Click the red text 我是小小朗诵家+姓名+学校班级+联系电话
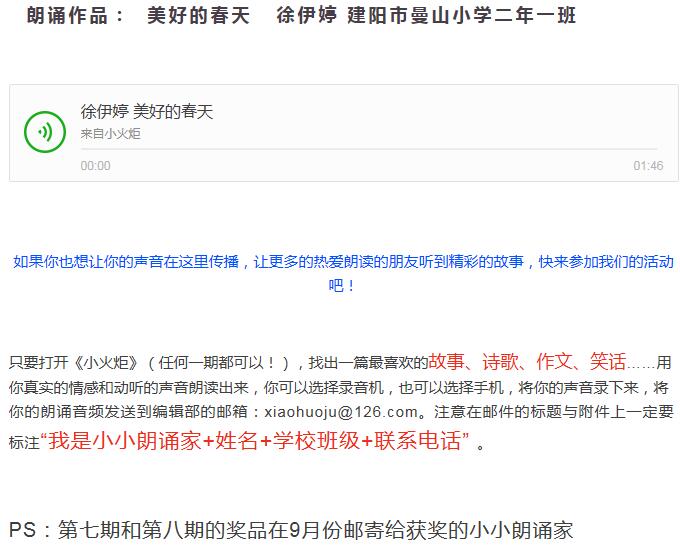 (255, 441)
